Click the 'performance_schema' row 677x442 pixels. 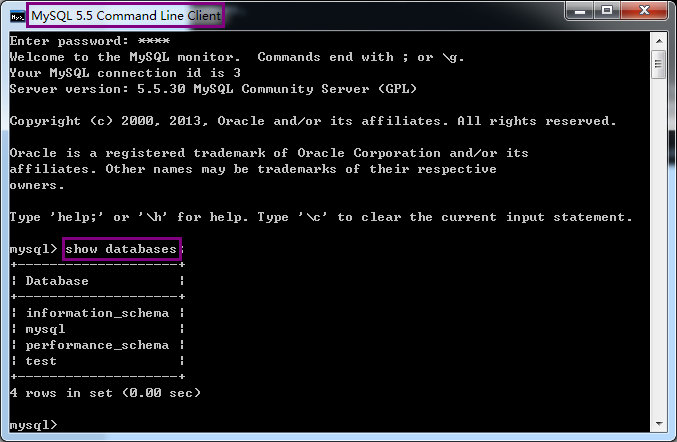coord(98,345)
